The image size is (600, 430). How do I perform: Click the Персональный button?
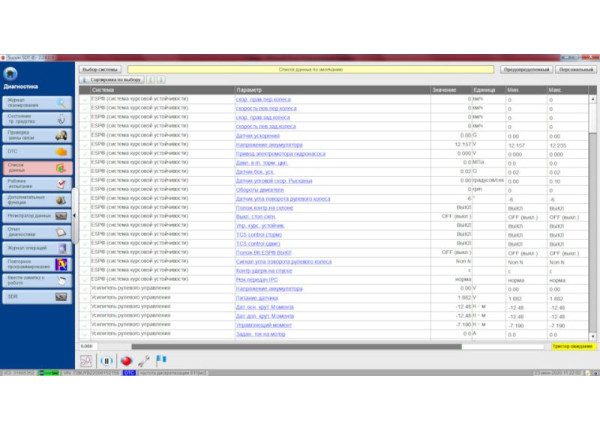point(576,69)
